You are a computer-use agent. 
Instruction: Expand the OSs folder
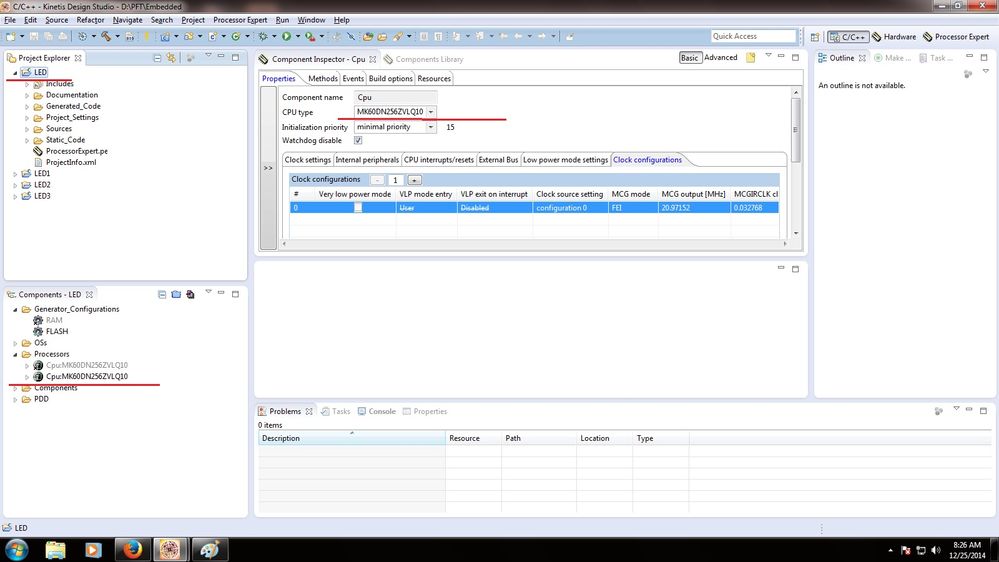15,343
